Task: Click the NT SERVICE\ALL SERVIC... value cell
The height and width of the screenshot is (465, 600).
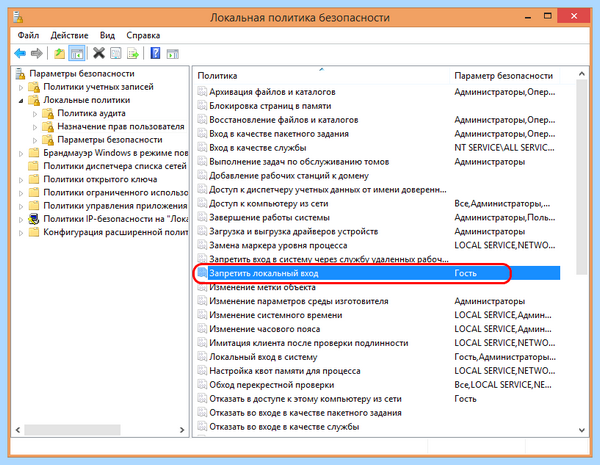Action: click(x=504, y=147)
